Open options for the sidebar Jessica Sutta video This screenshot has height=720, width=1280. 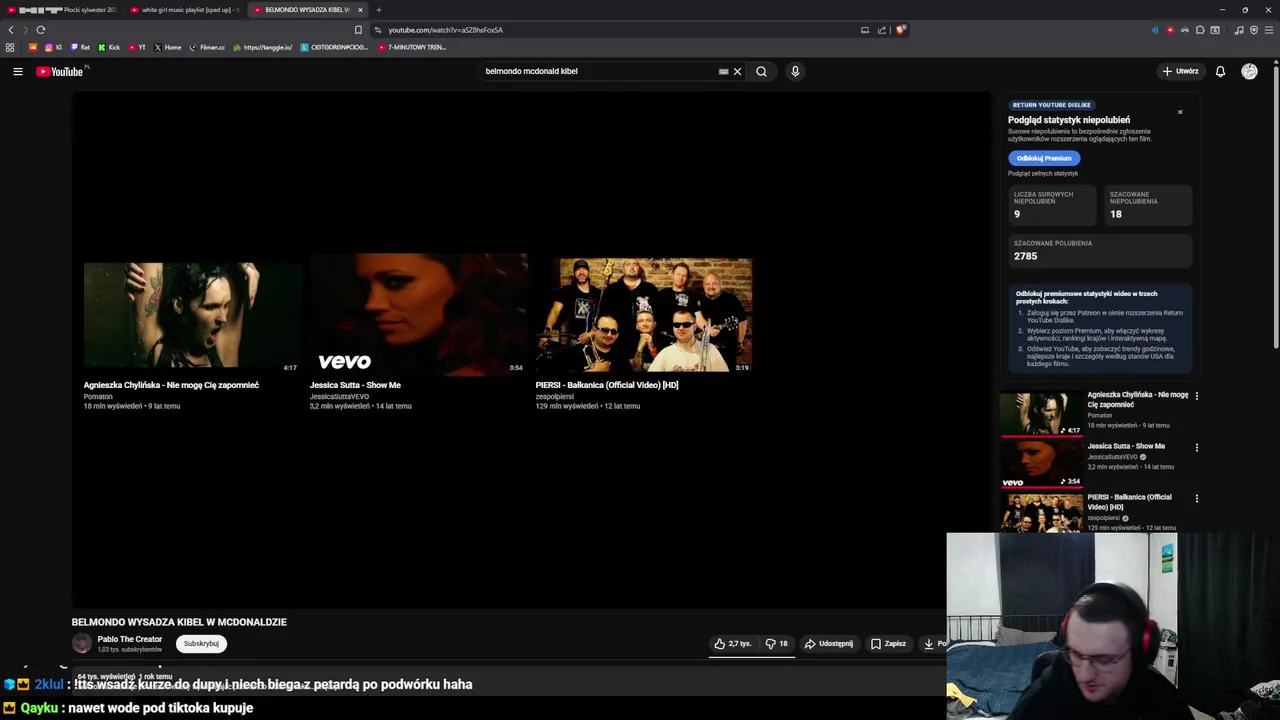pyautogui.click(x=1196, y=447)
